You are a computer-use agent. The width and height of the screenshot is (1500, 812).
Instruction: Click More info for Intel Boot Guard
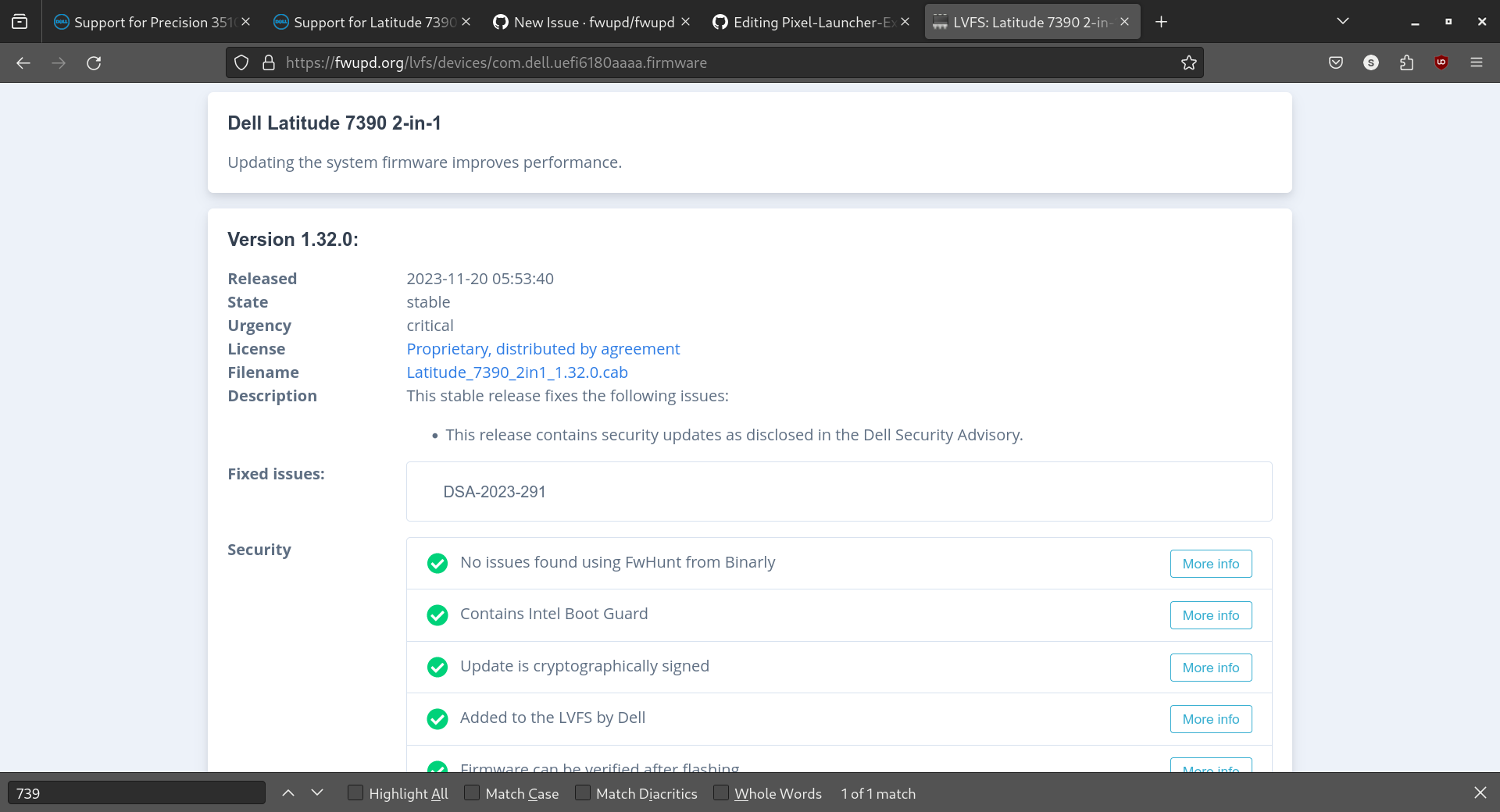point(1210,615)
